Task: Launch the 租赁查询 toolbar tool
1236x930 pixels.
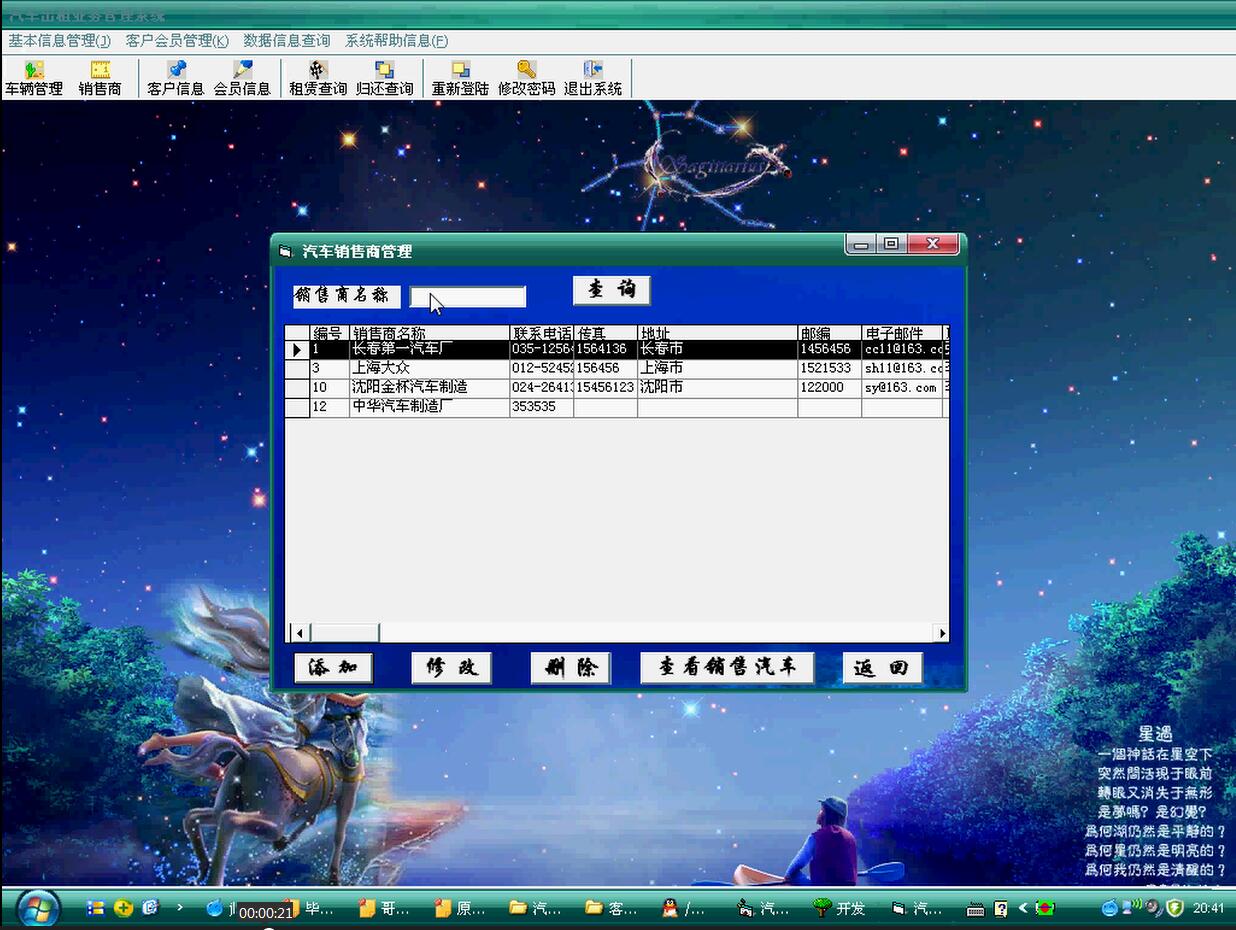Action: [318, 79]
